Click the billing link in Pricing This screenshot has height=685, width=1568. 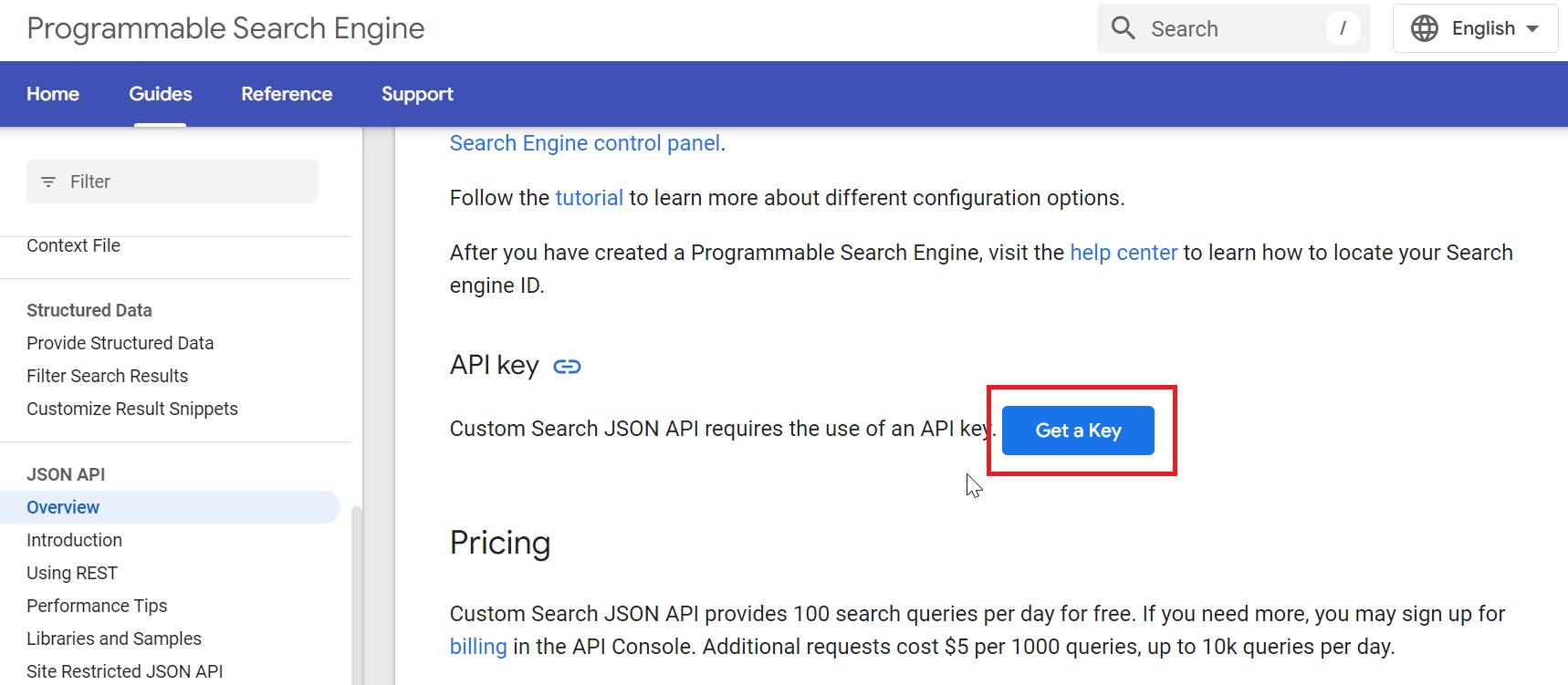[x=478, y=647]
